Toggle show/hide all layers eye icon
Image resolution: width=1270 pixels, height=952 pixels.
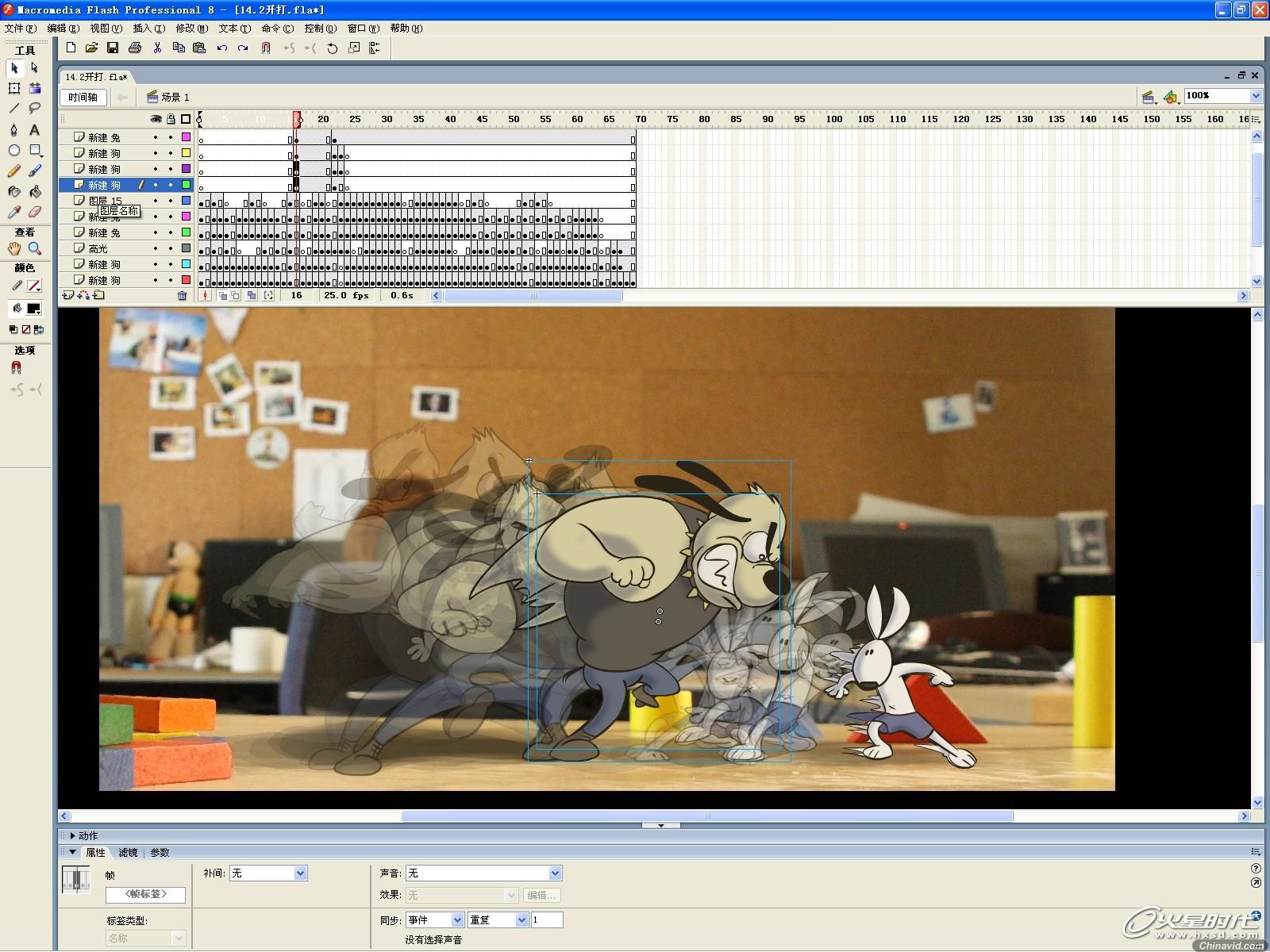tap(156, 119)
